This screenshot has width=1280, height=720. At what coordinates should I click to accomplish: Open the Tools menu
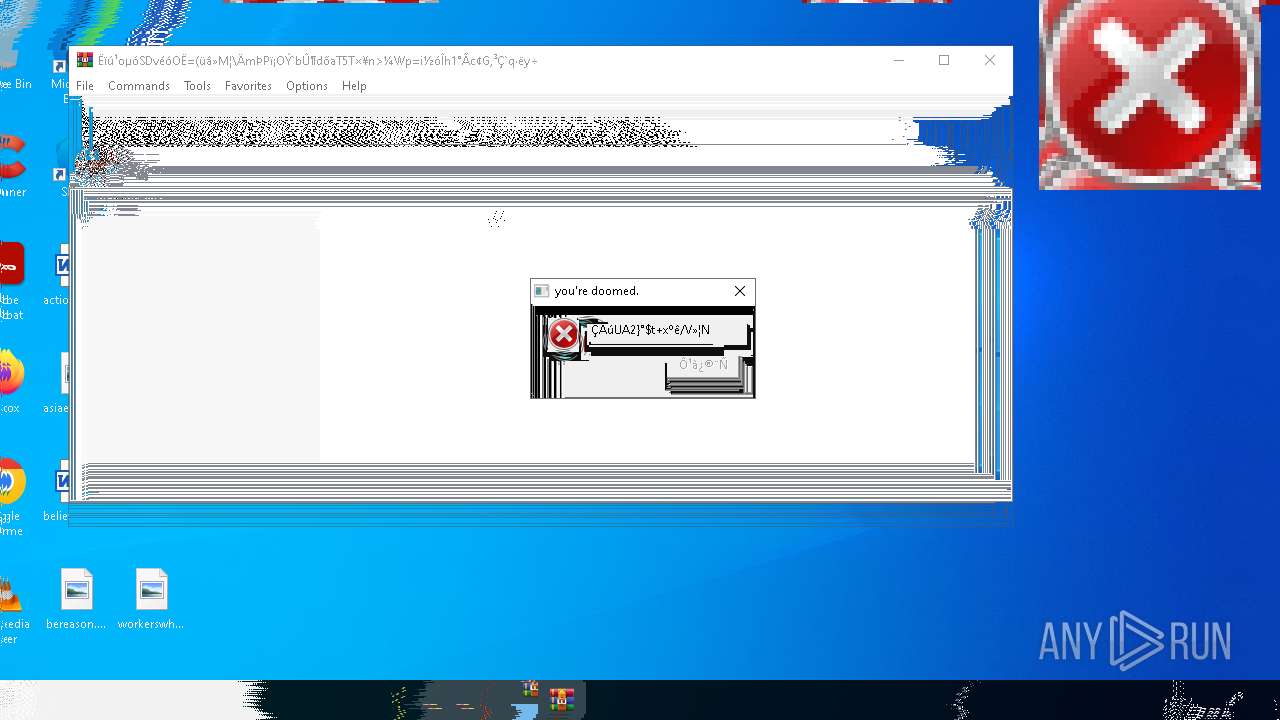pos(197,86)
